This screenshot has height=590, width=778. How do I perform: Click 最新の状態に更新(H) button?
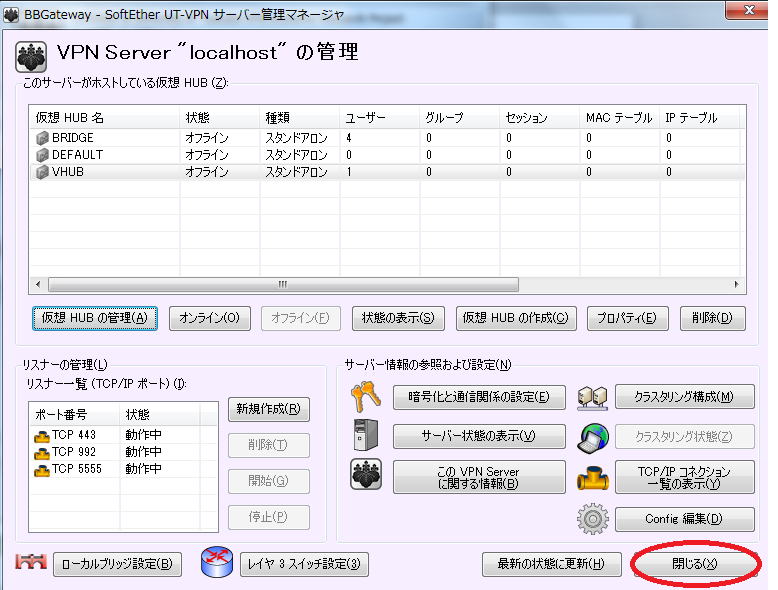coord(551,564)
